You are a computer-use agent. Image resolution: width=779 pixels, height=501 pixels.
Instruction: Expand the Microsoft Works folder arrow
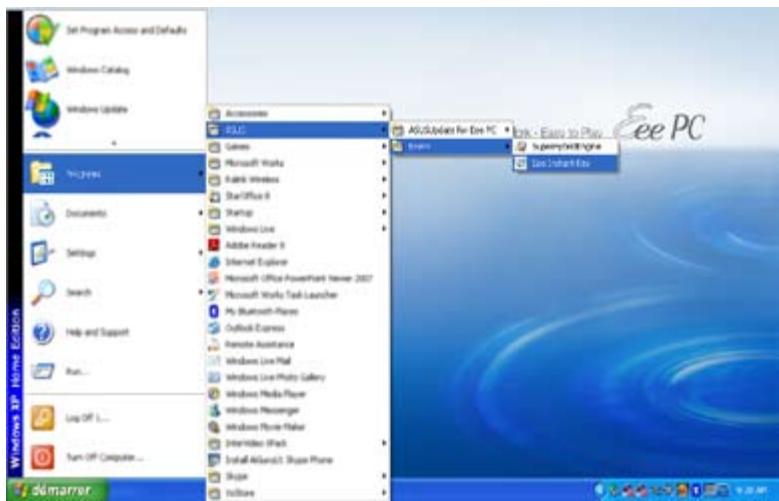[384, 163]
